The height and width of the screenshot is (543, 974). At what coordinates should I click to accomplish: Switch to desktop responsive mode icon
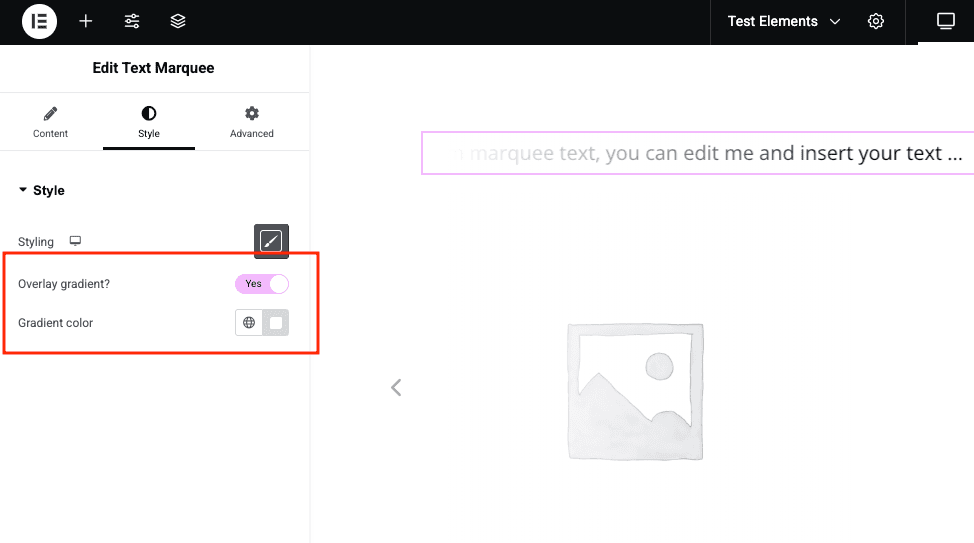tap(945, 21)
